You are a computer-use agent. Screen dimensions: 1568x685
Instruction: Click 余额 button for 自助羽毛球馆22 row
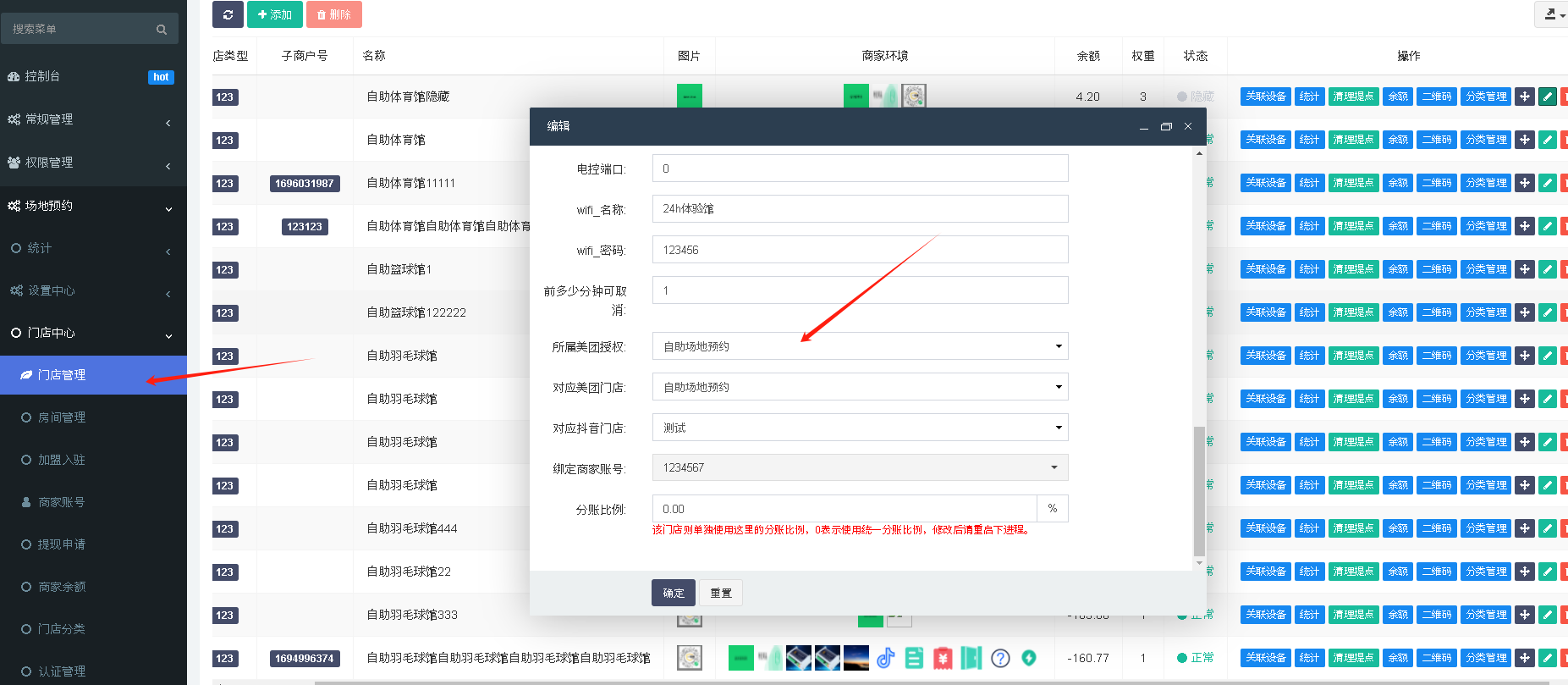point(1398,572)
